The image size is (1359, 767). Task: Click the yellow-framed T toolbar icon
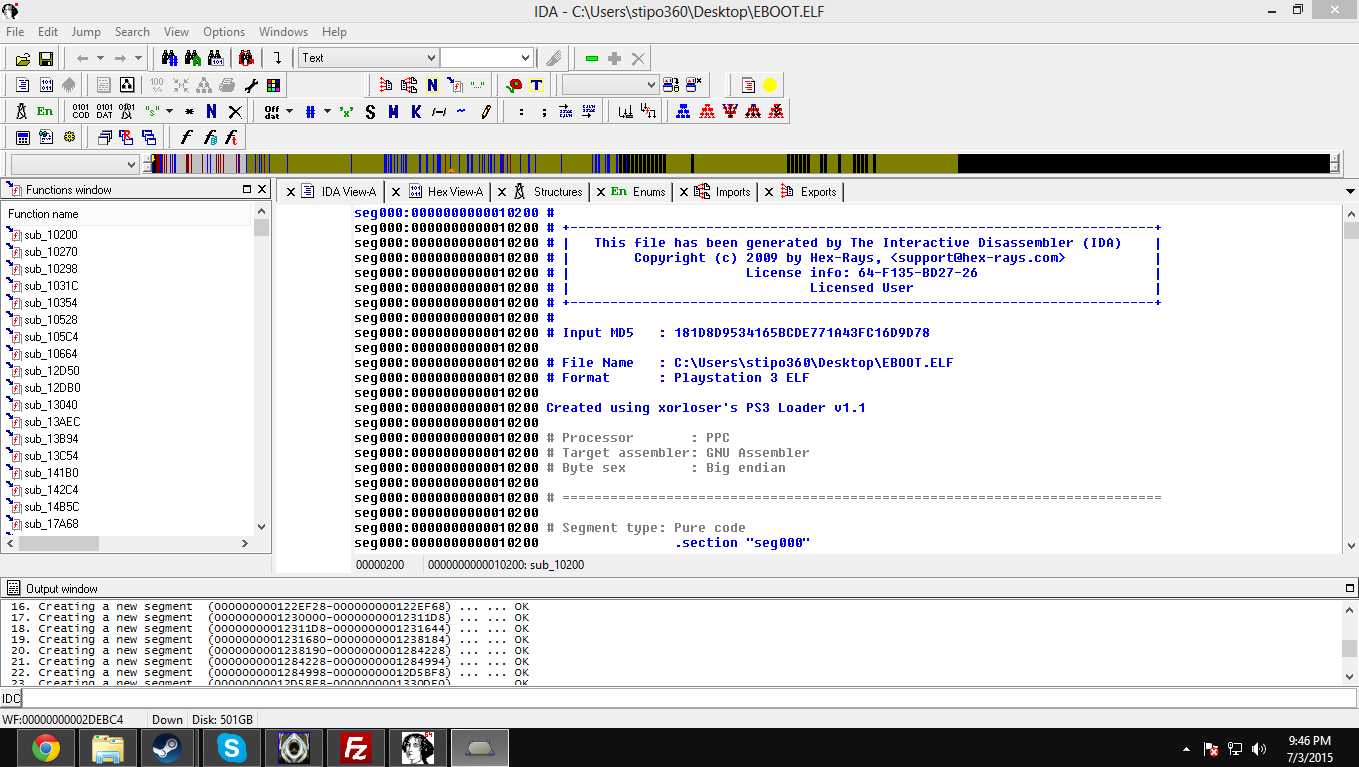[537, 85]
